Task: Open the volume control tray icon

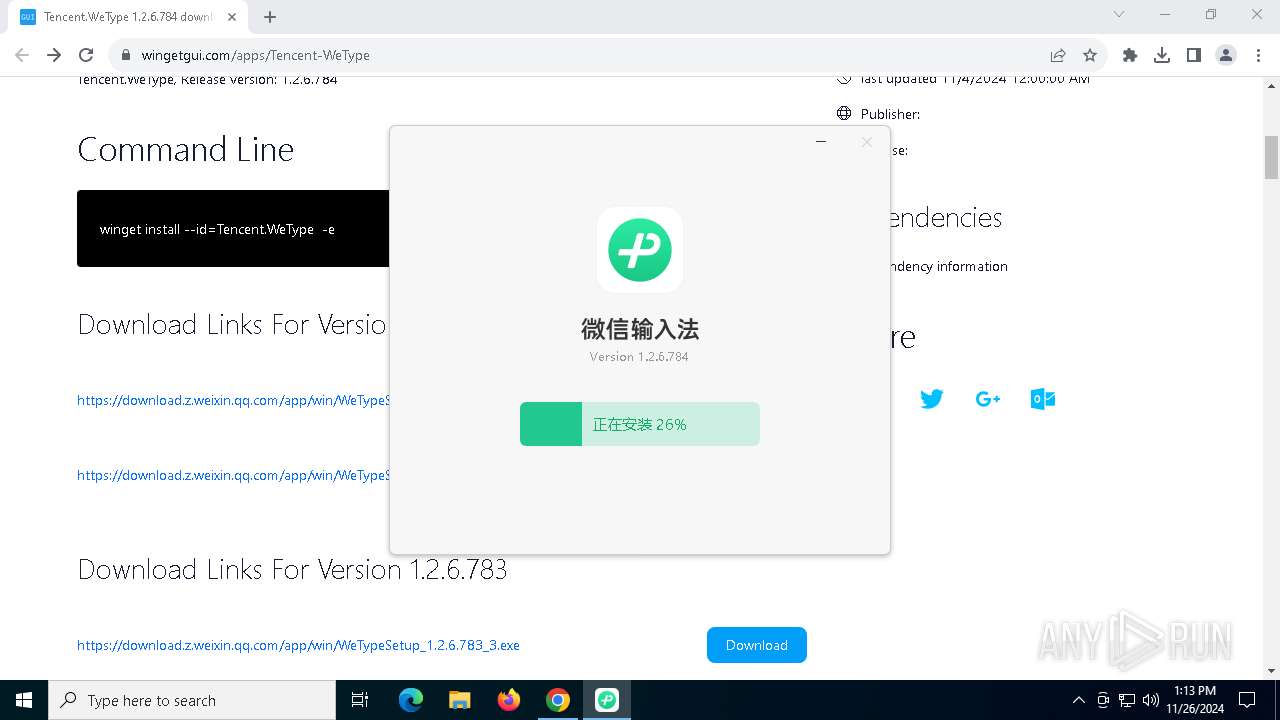Action: click(x=1150, y=700)
